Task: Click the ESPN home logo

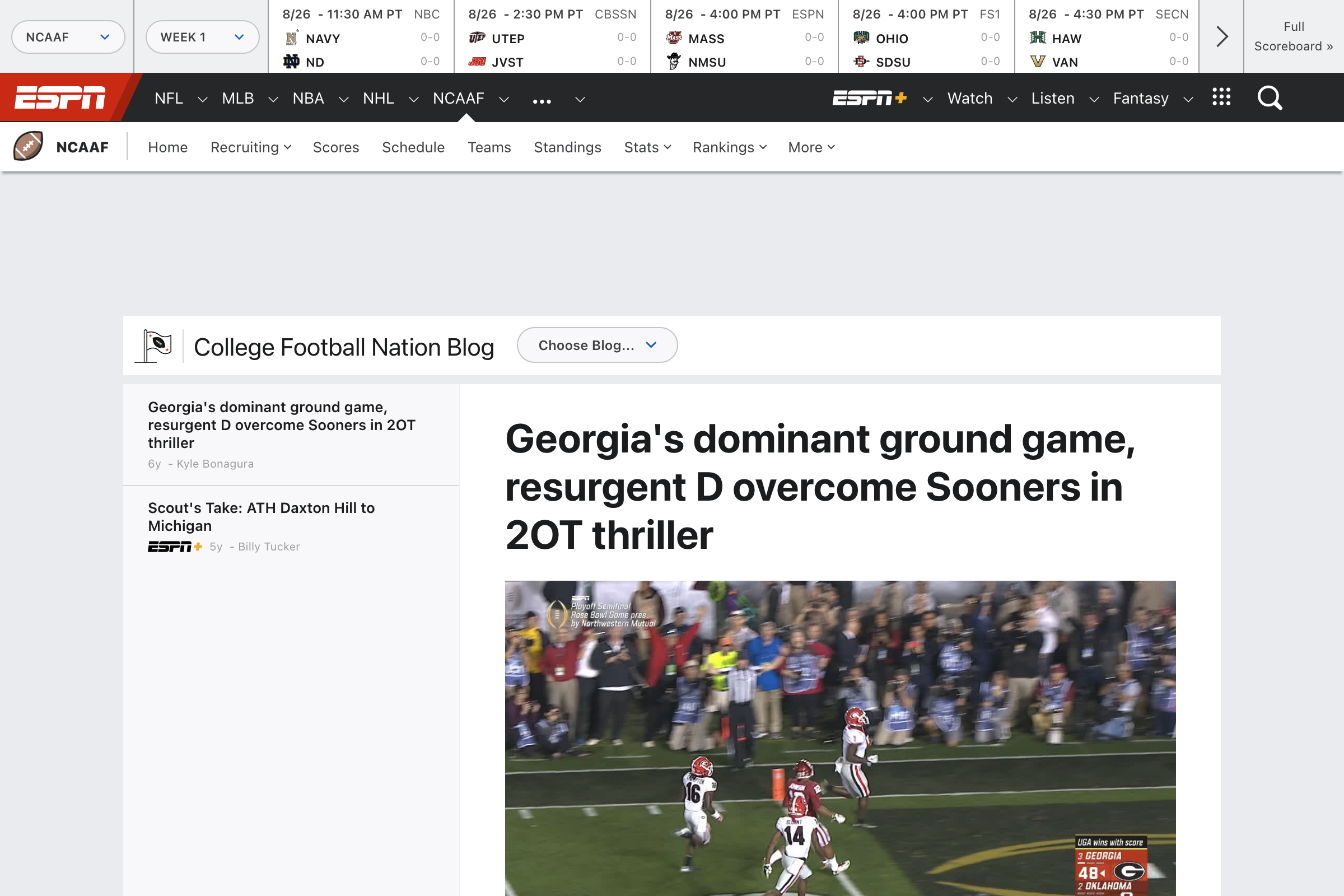Action: 60,97
